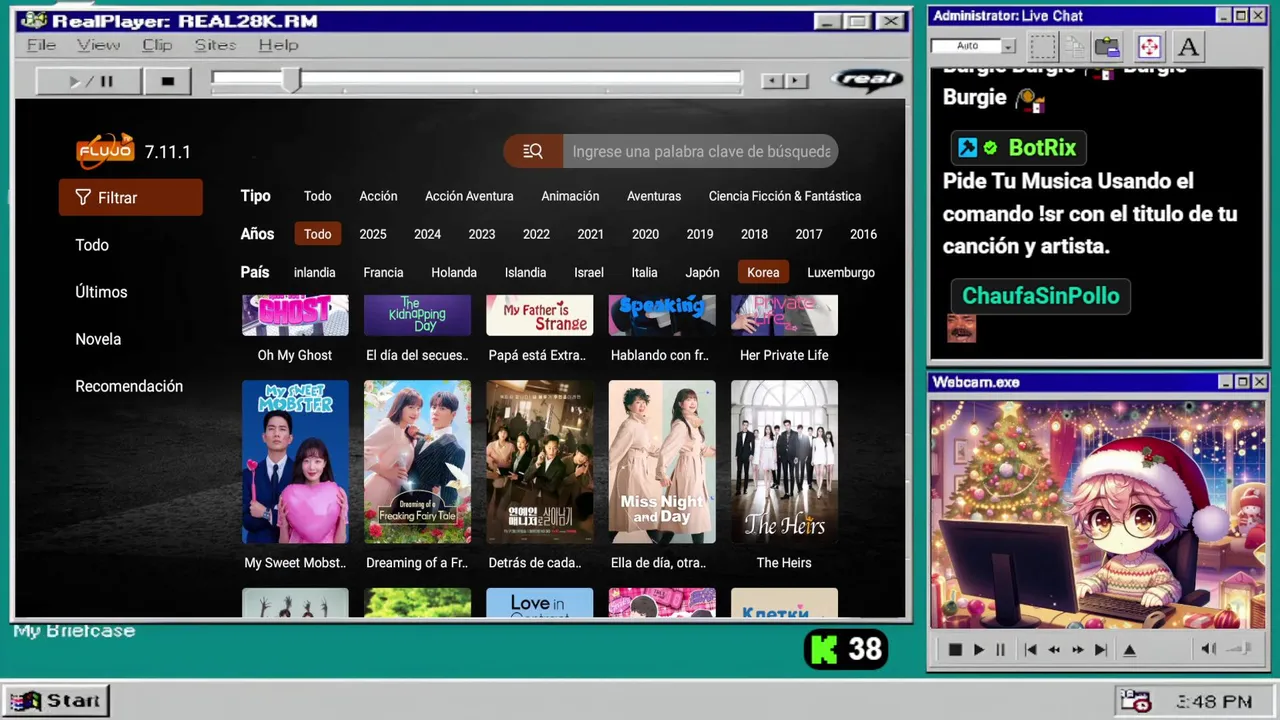Filter by Ciencia Ficción & Fantástica
The width and height of the screenshot is (1280, 720).
[785, 196]
